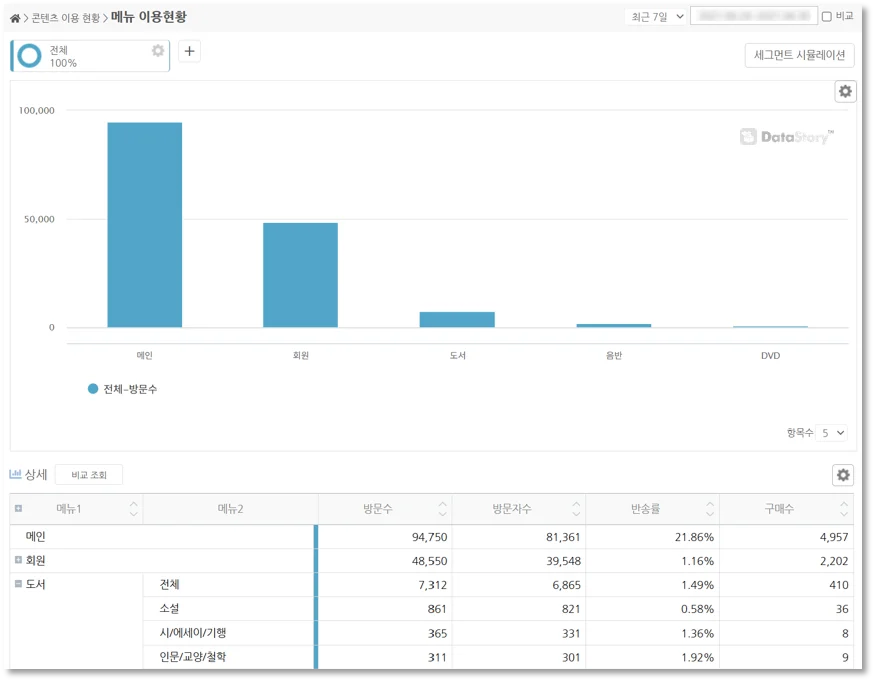This screenshot has height=682, width=875.
Task: Open the detail table settings gear icon
Action: pos(844,474)
